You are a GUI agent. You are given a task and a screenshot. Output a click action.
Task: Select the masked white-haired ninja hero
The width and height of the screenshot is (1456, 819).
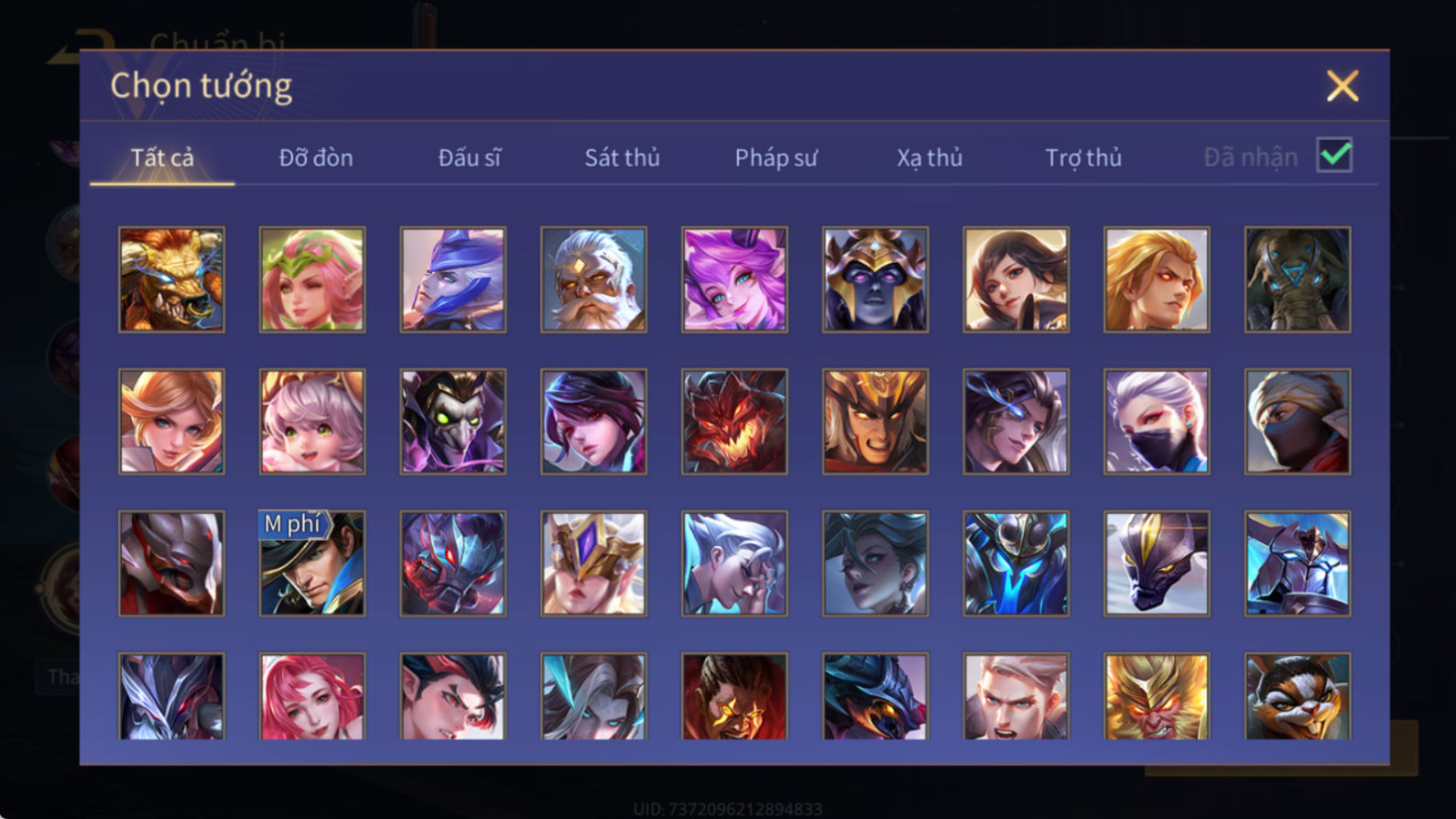[1157, 421]
